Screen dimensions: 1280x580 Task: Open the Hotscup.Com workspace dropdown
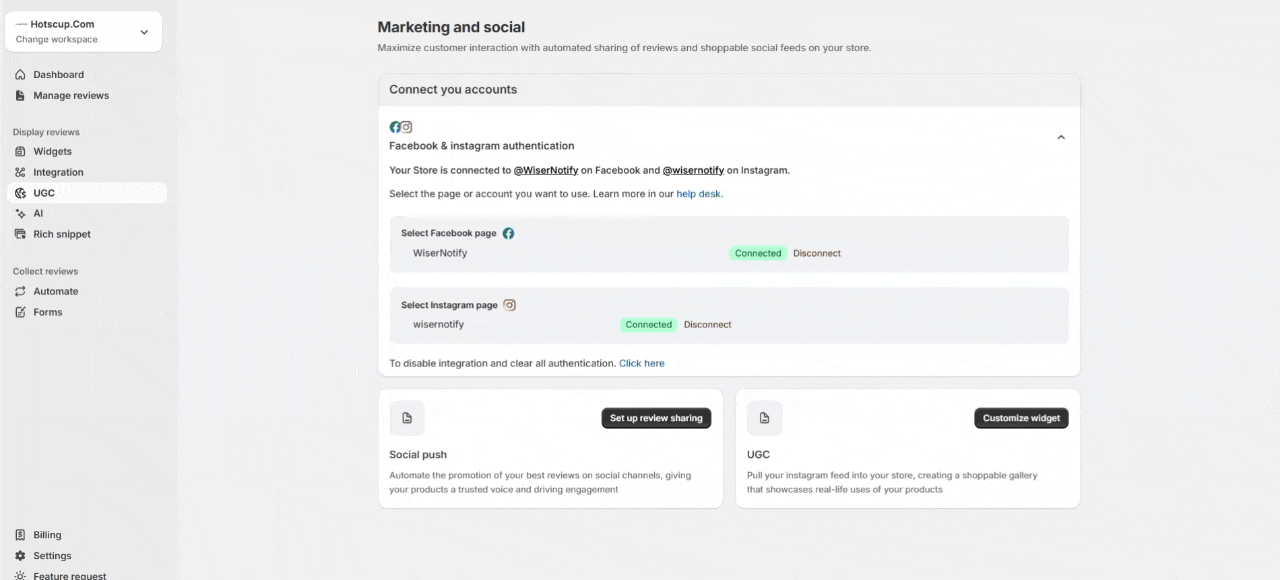pyautogui.click(x=143, y=32)
